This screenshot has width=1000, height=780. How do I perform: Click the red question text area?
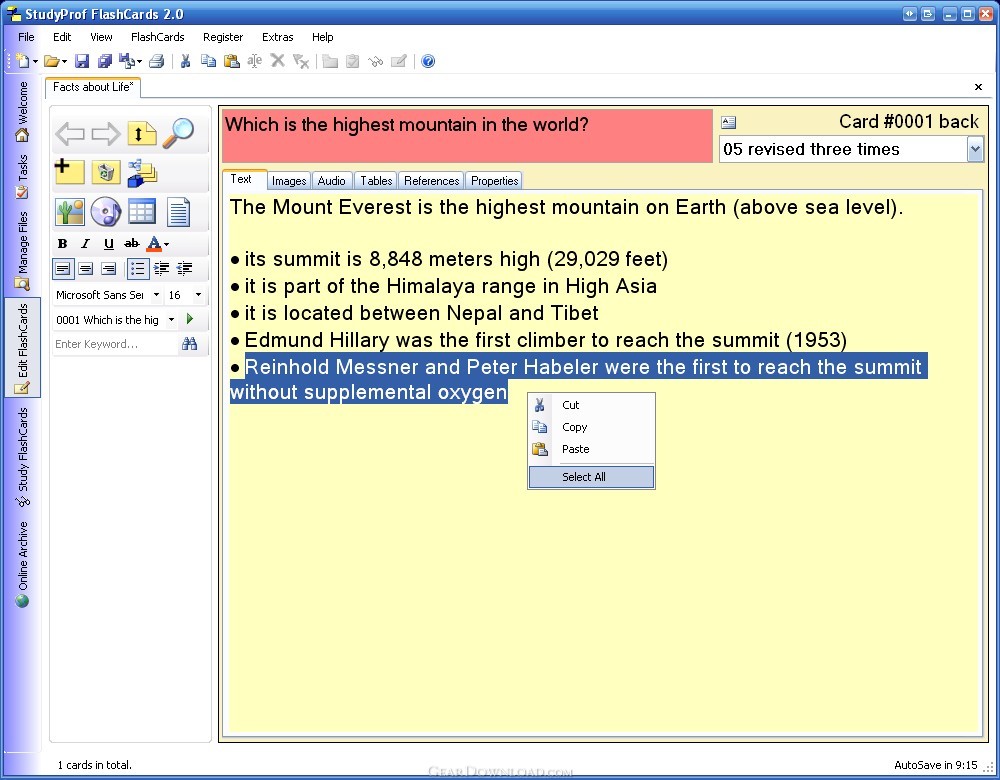(467, 136)
